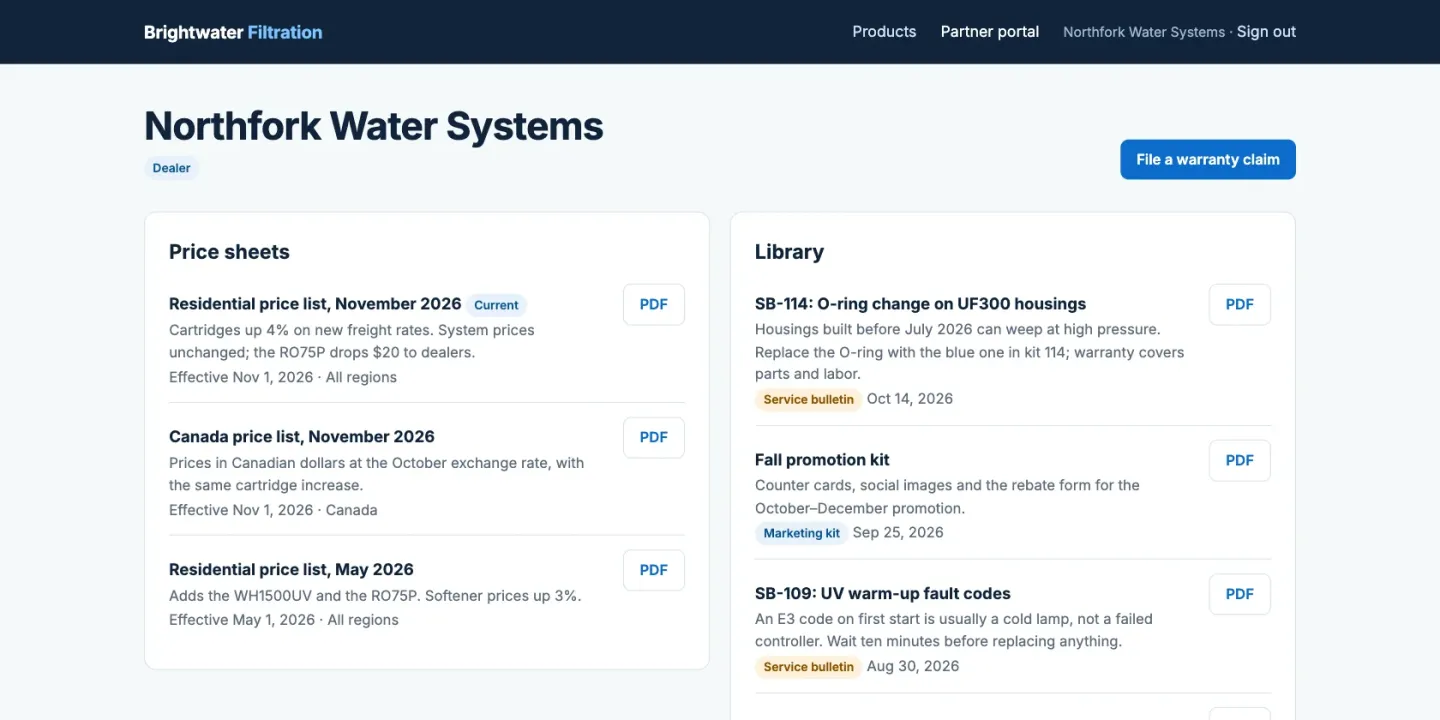Image resolution: width=1440 pixels, height=720 pixels.
Task: Click the Dealer badge under the company name
Action: click(171, 168)
